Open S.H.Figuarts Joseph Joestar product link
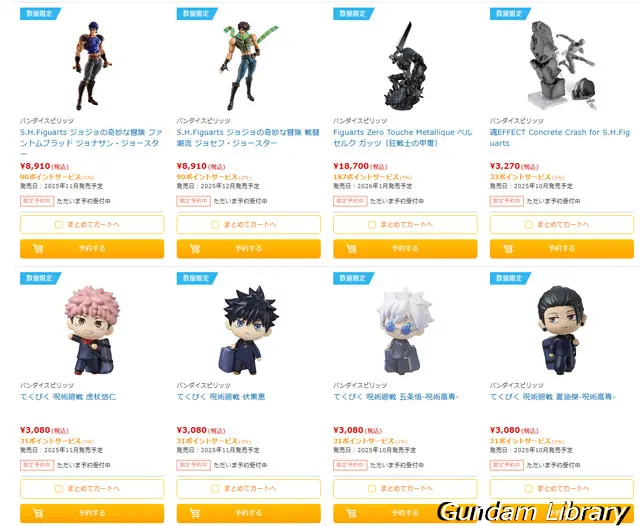The height and width of the screenshot is (526, 640). pyautogui.click(x=248, y=138)
